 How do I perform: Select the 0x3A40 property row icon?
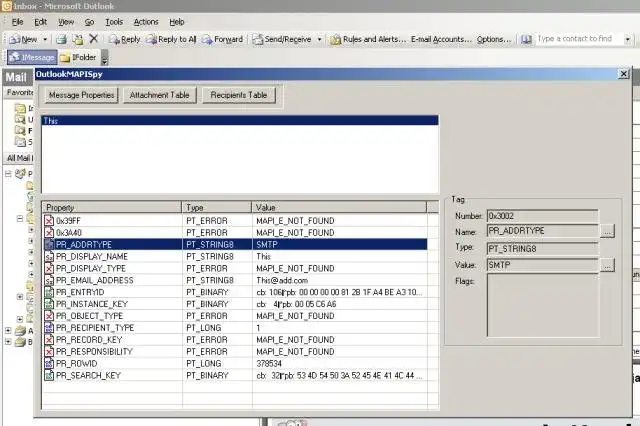(x=49, y=233)
